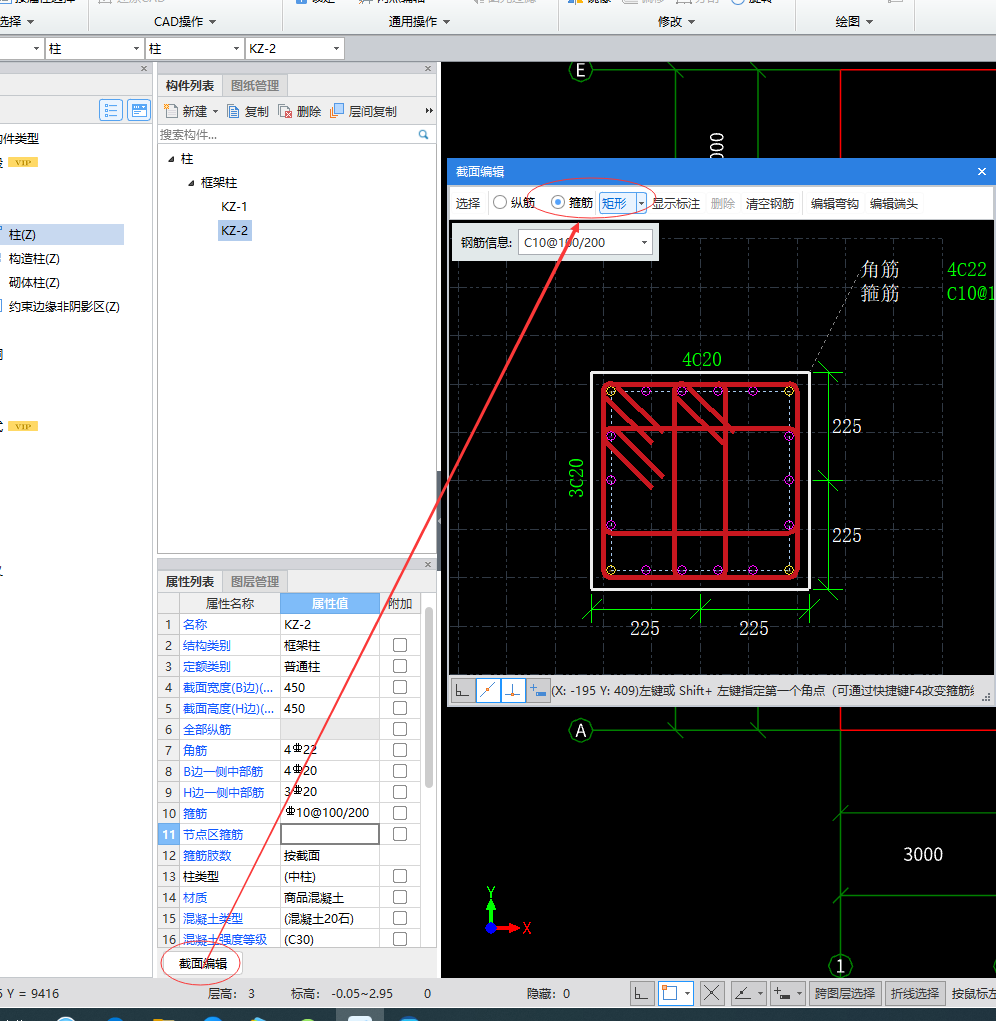996x1021 pixels.
Task: Collapse the 框架柱 tree node
Action: (191, 183)
